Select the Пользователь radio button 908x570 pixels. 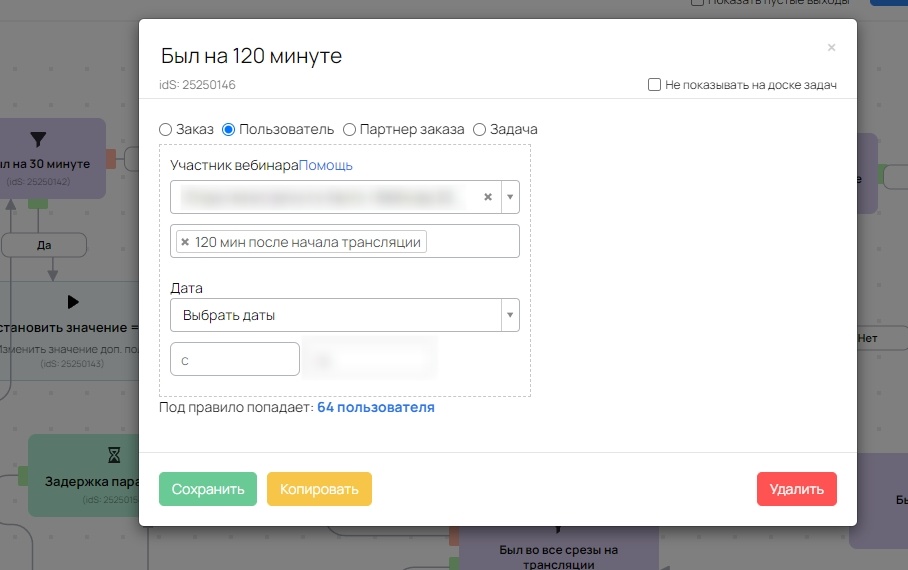(x=229, y=129)
